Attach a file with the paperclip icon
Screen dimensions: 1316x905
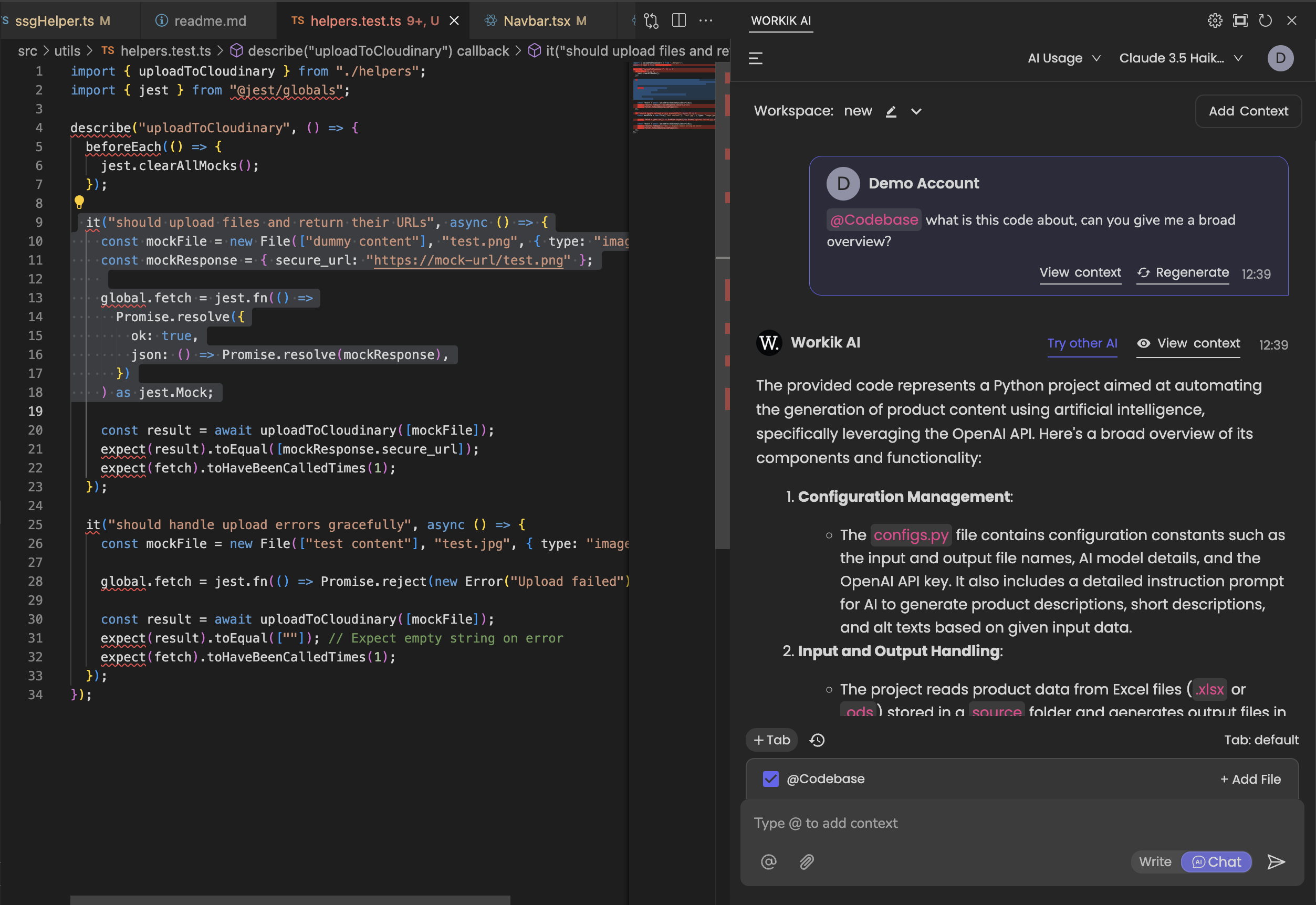pos(806,862)
